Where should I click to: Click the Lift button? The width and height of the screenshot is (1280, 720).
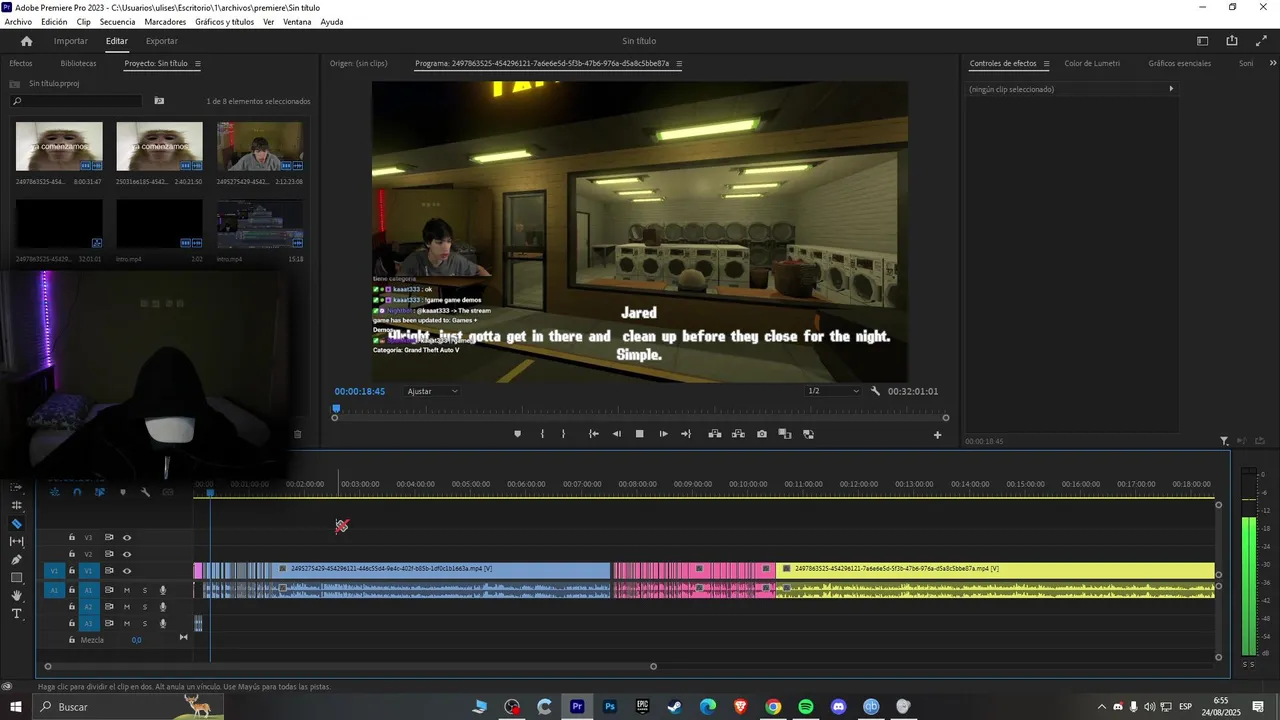coord(715,434)
